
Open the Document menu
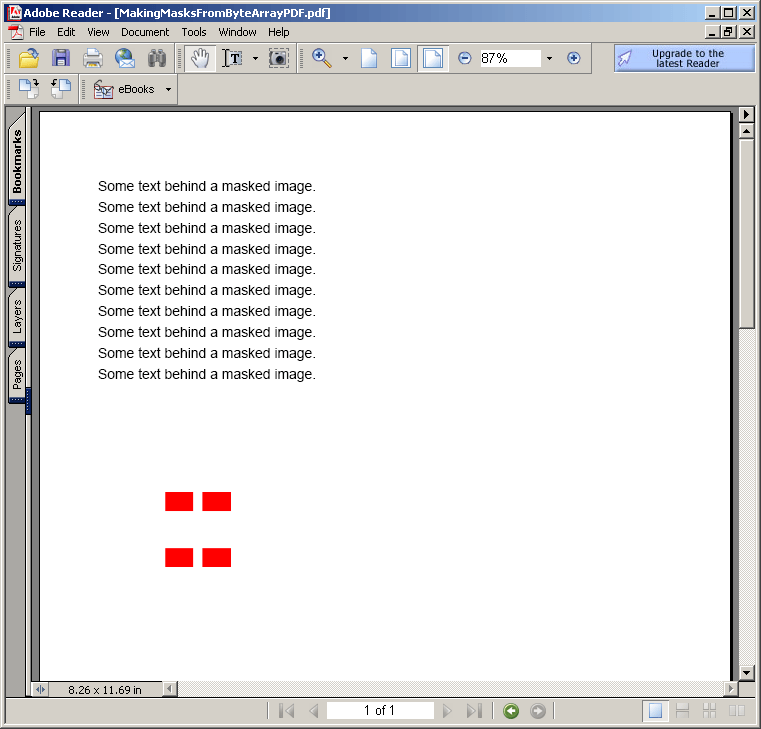point(145,32)
